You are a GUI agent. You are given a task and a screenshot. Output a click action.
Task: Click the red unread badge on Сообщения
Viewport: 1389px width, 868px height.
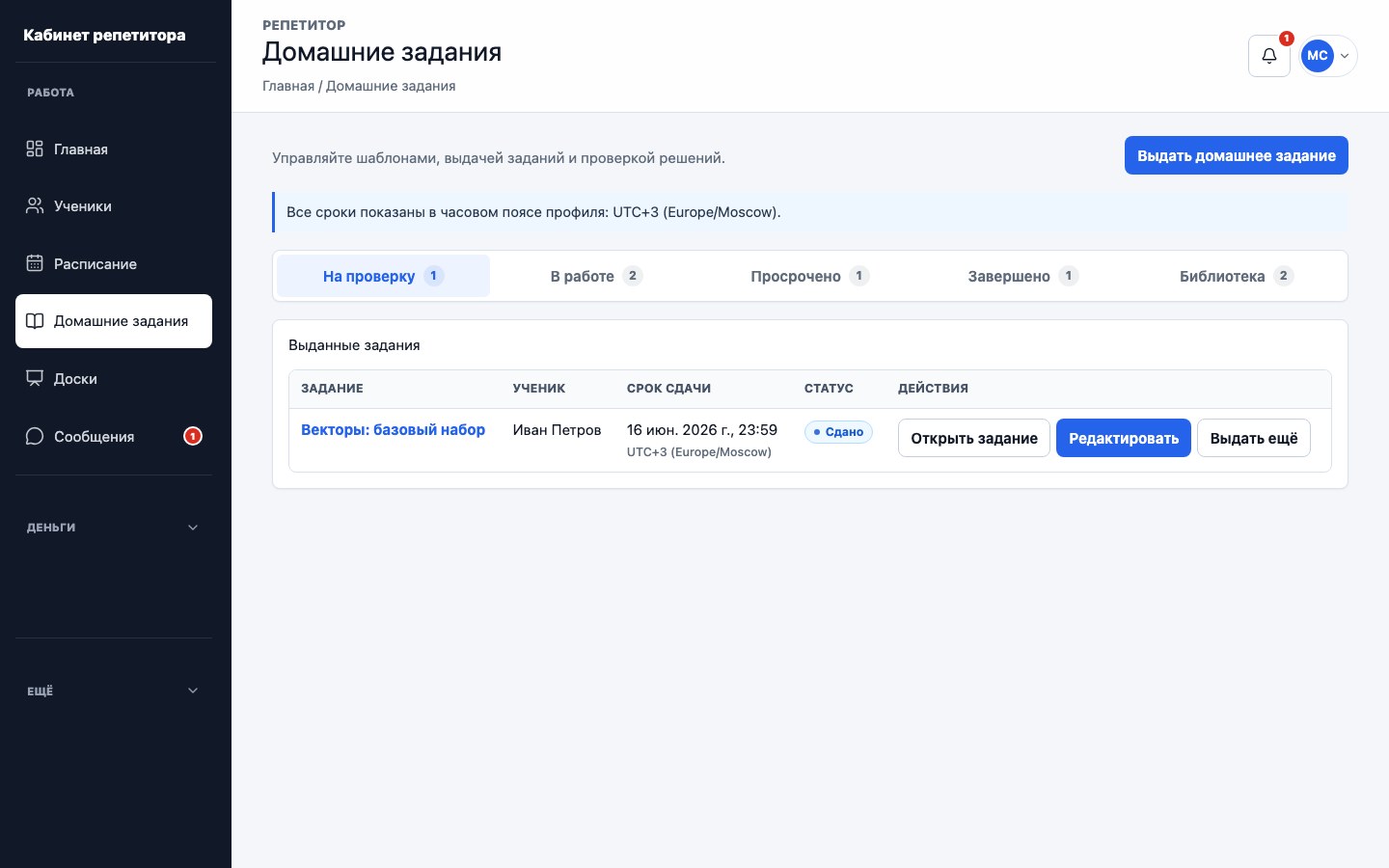pyautogui.click(x=193, y=436)
